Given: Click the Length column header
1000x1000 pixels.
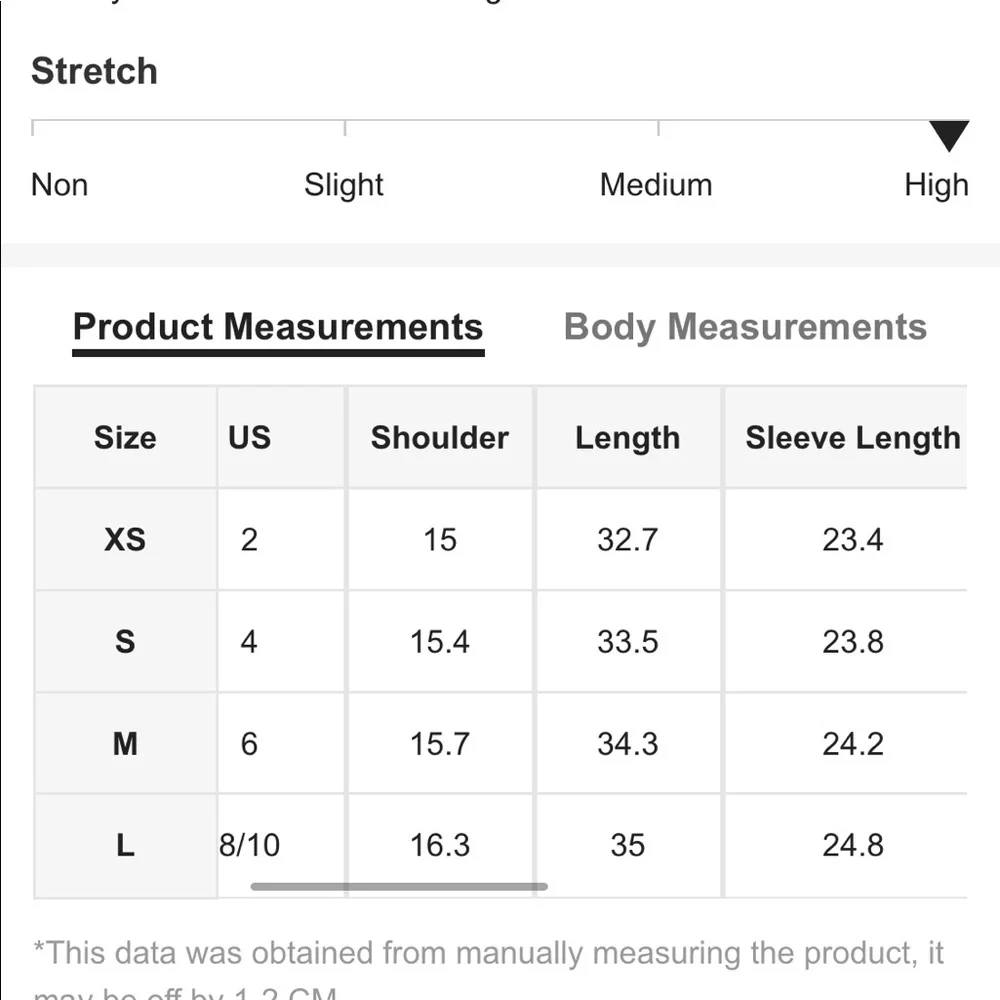Looking at the screenshot, I should tap(628, 438).
